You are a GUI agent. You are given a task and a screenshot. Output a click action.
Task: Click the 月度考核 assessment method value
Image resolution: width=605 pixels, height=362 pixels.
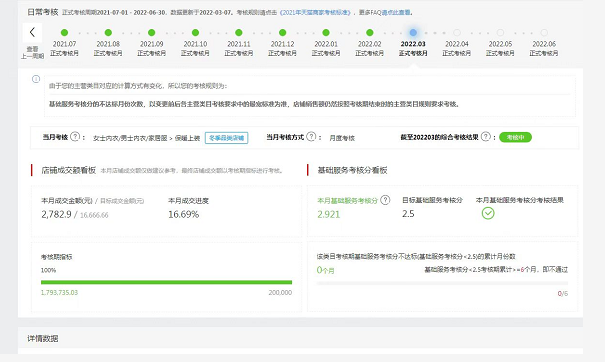(342, 138)
